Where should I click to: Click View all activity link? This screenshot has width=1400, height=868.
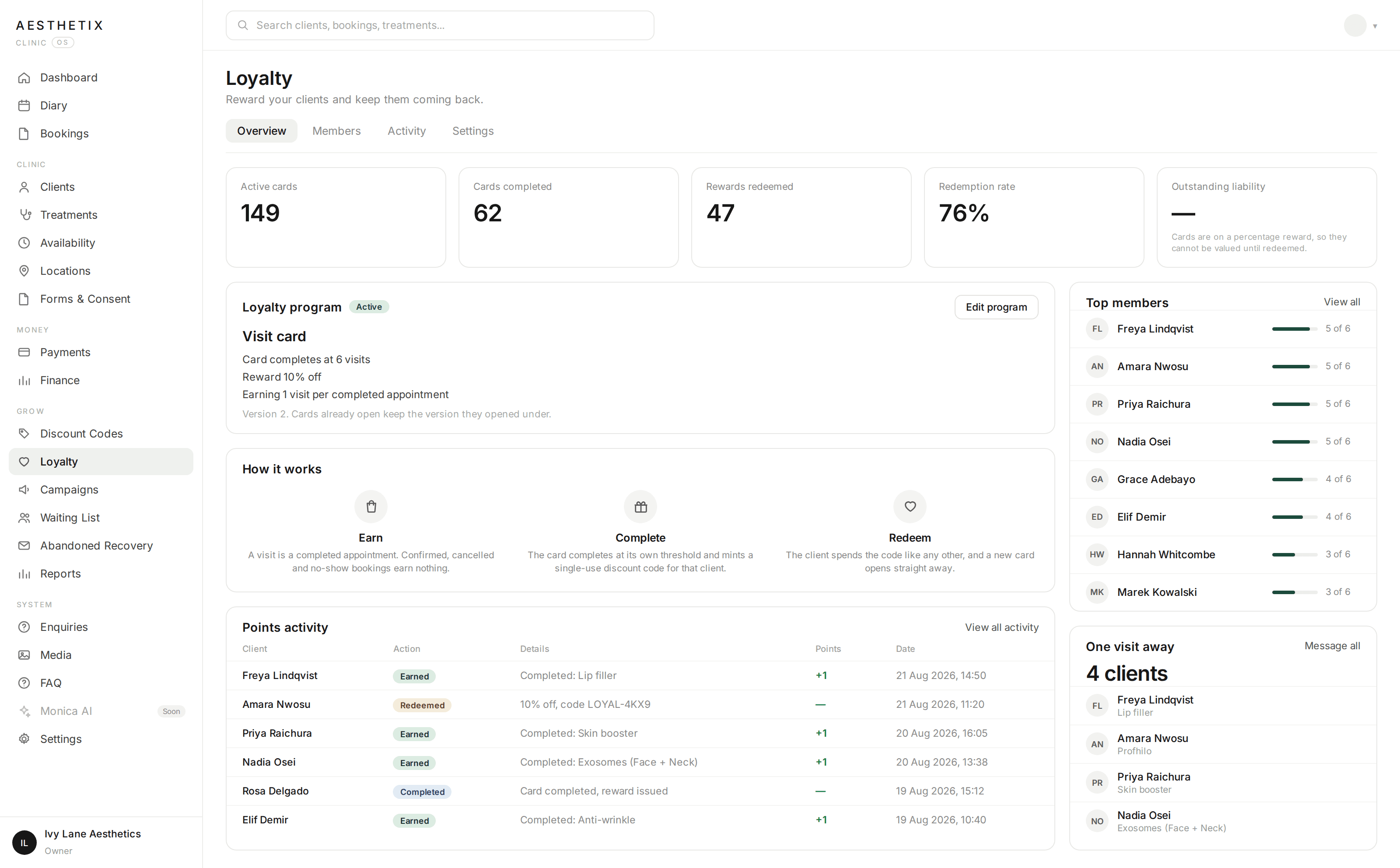point(1001,627)
